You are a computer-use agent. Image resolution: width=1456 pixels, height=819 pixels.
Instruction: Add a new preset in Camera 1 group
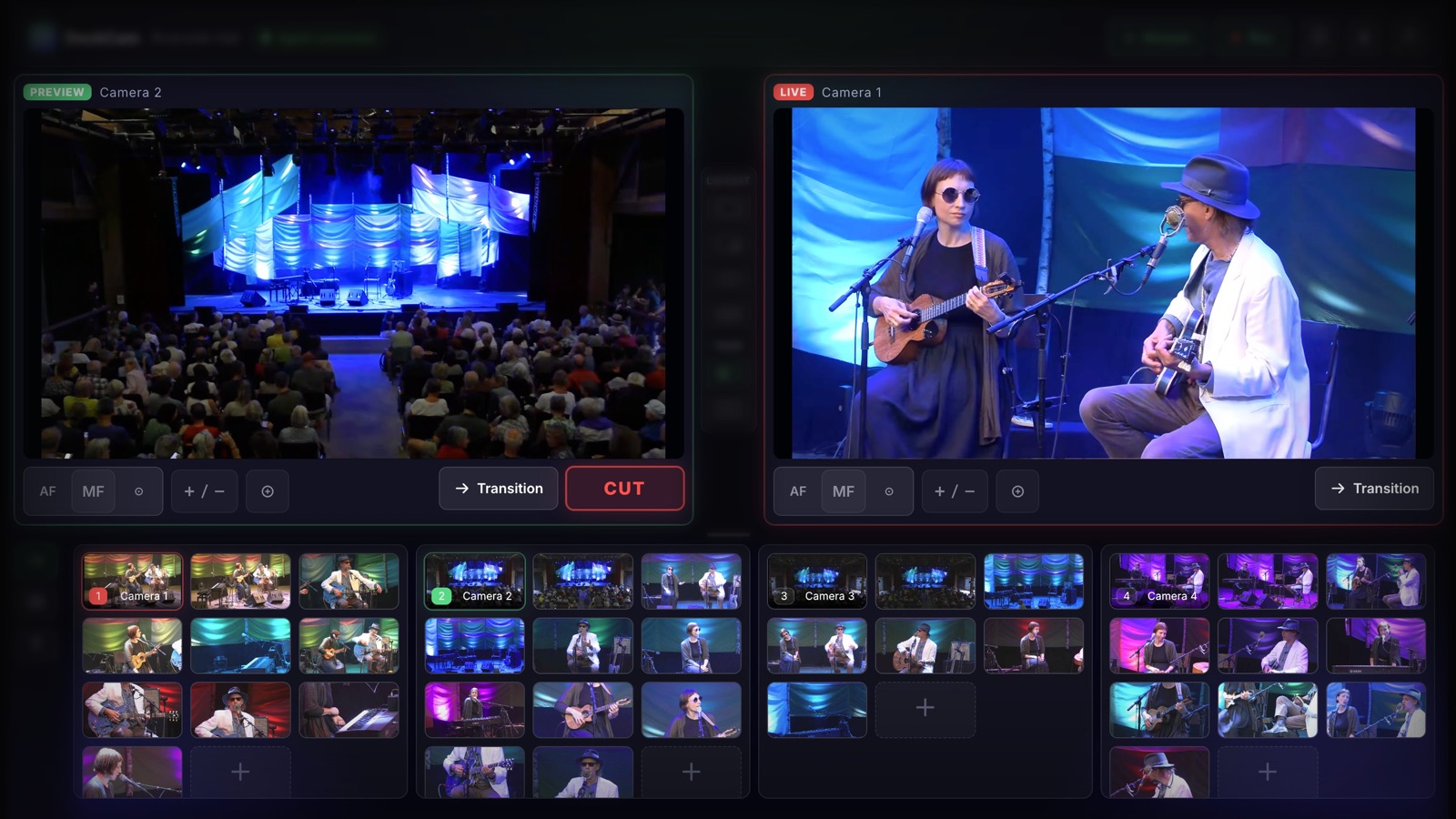[x=240, y=772]
